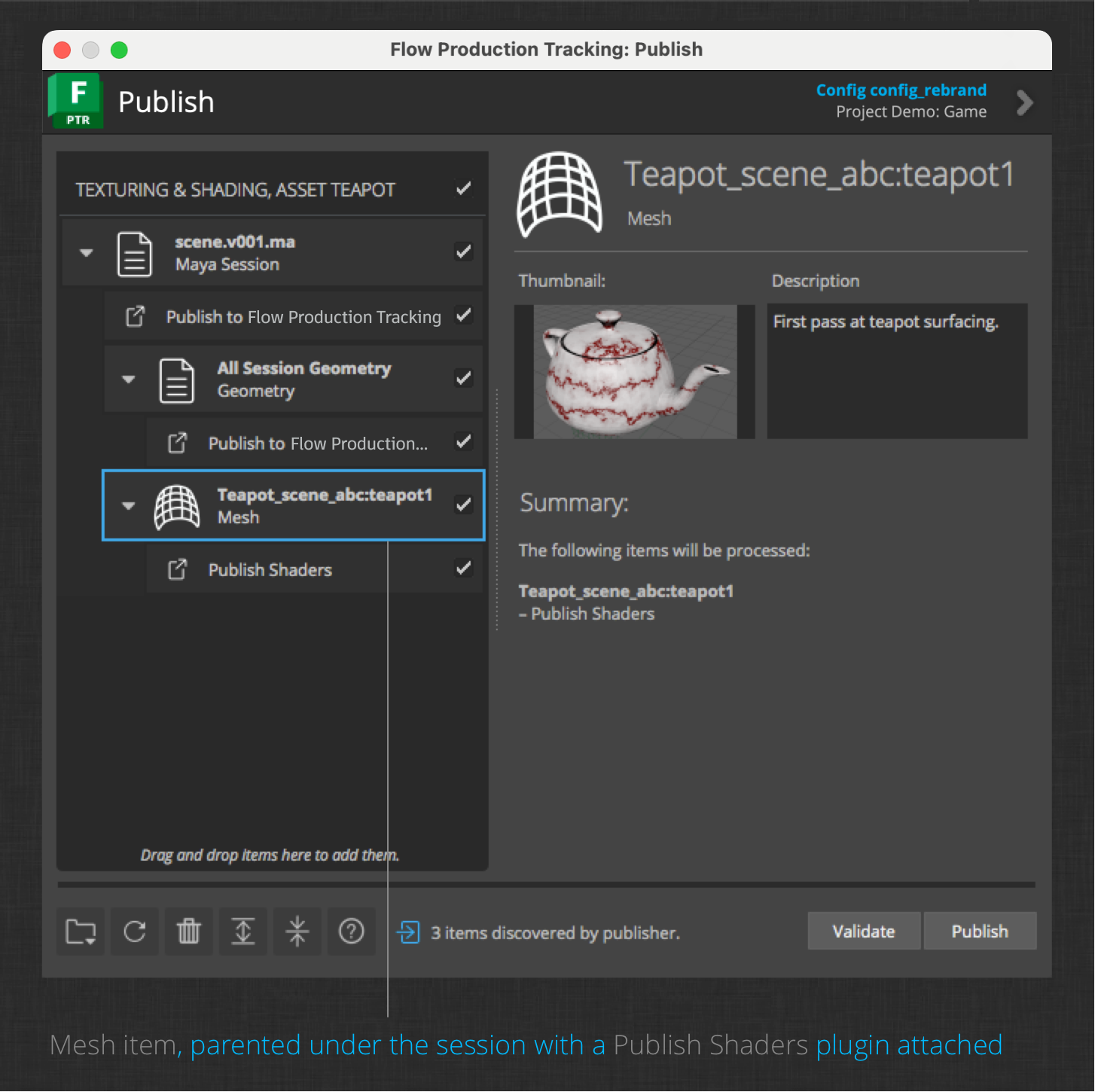1095x1092 pixels.
Task: Select the TEXTURING & SHADING, ASSET TEAPOT header
Action: point(272,189)
